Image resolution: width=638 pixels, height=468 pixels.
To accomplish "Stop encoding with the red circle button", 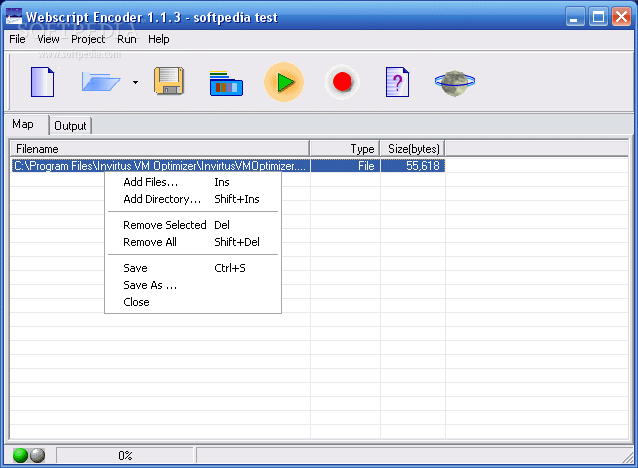I will coord(342,82).
